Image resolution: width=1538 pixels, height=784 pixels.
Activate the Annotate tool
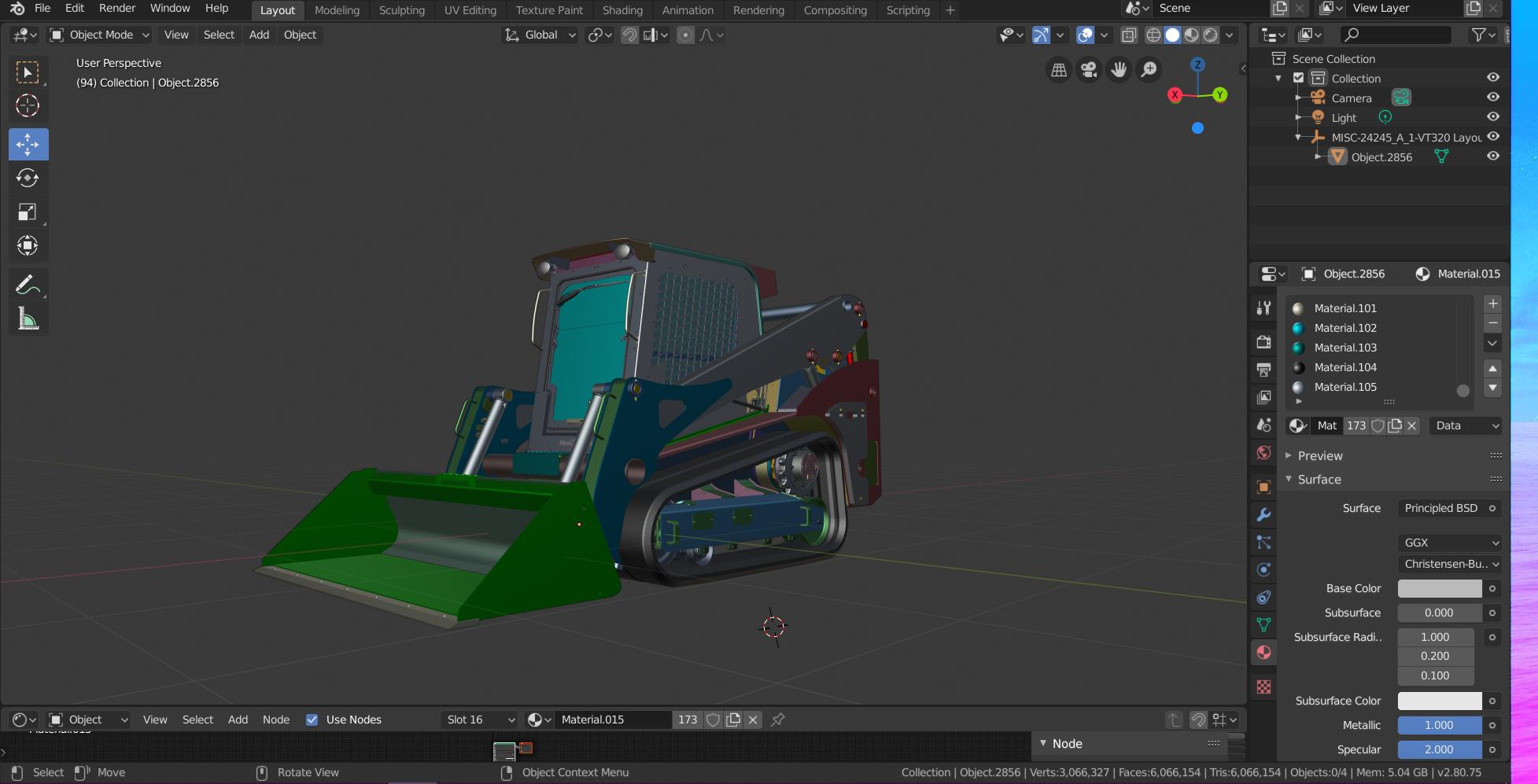click(x=28, y=285)
